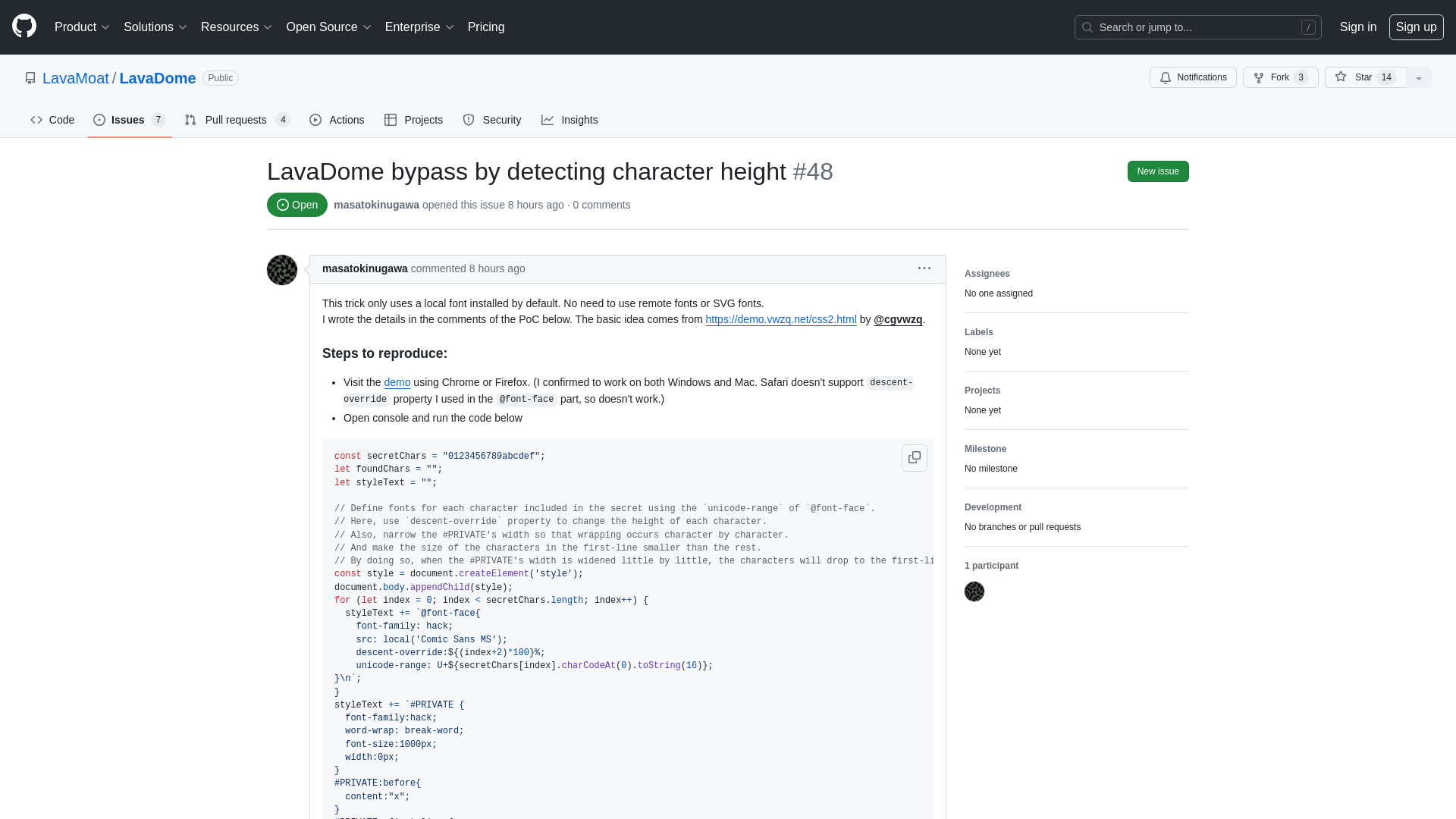Open the LavaMoat owner link

click(x=76, y=78)
